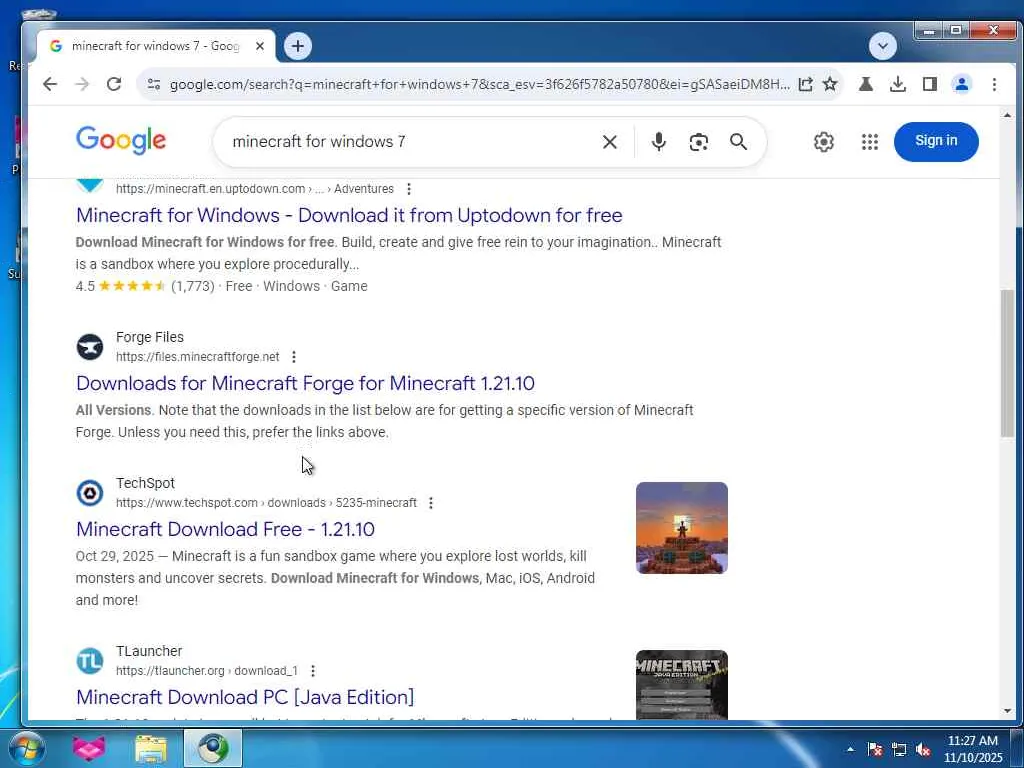Screen dimensions: 1024x768
Task: Show hidden system tray icons
Action: click(x=850, y=749)
